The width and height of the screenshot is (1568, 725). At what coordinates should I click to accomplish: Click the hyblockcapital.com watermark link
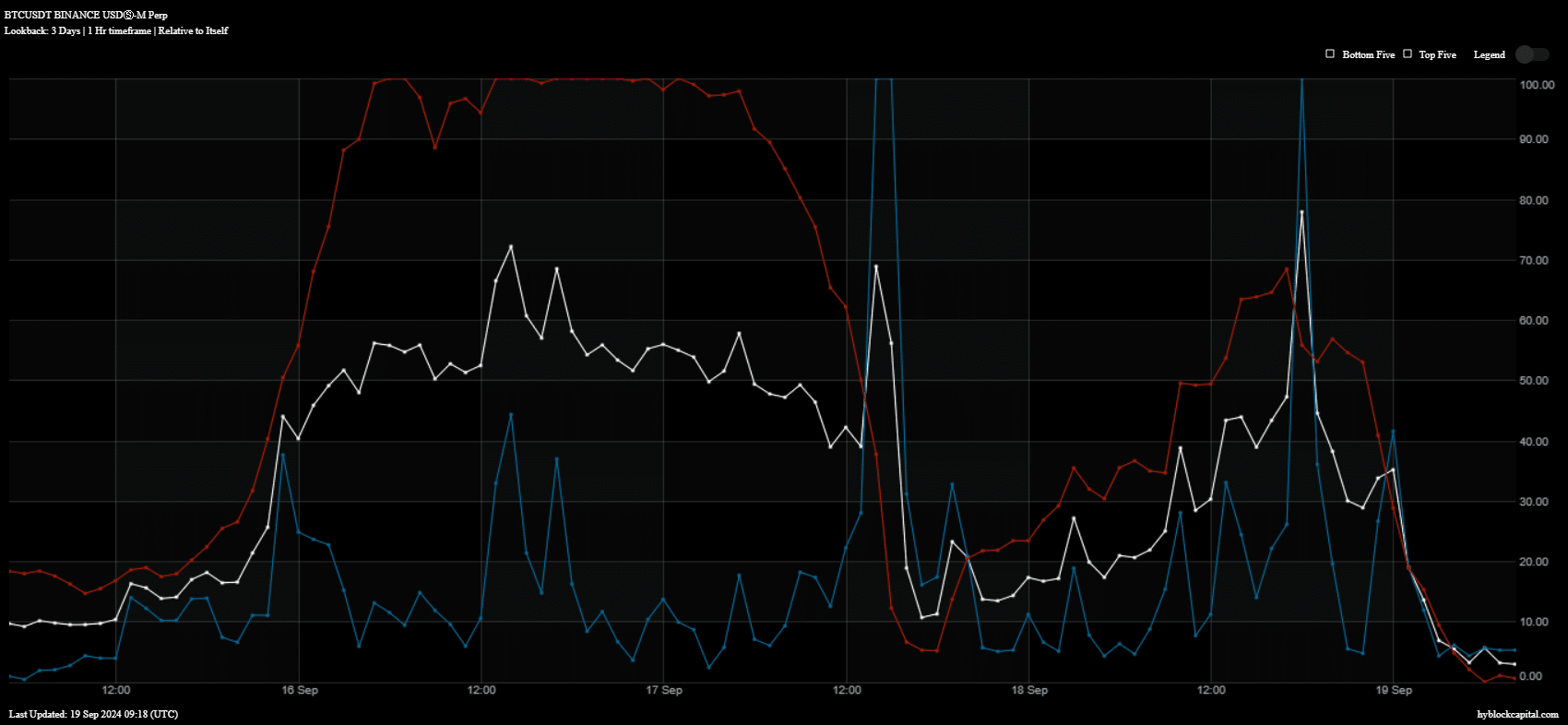1517,714
